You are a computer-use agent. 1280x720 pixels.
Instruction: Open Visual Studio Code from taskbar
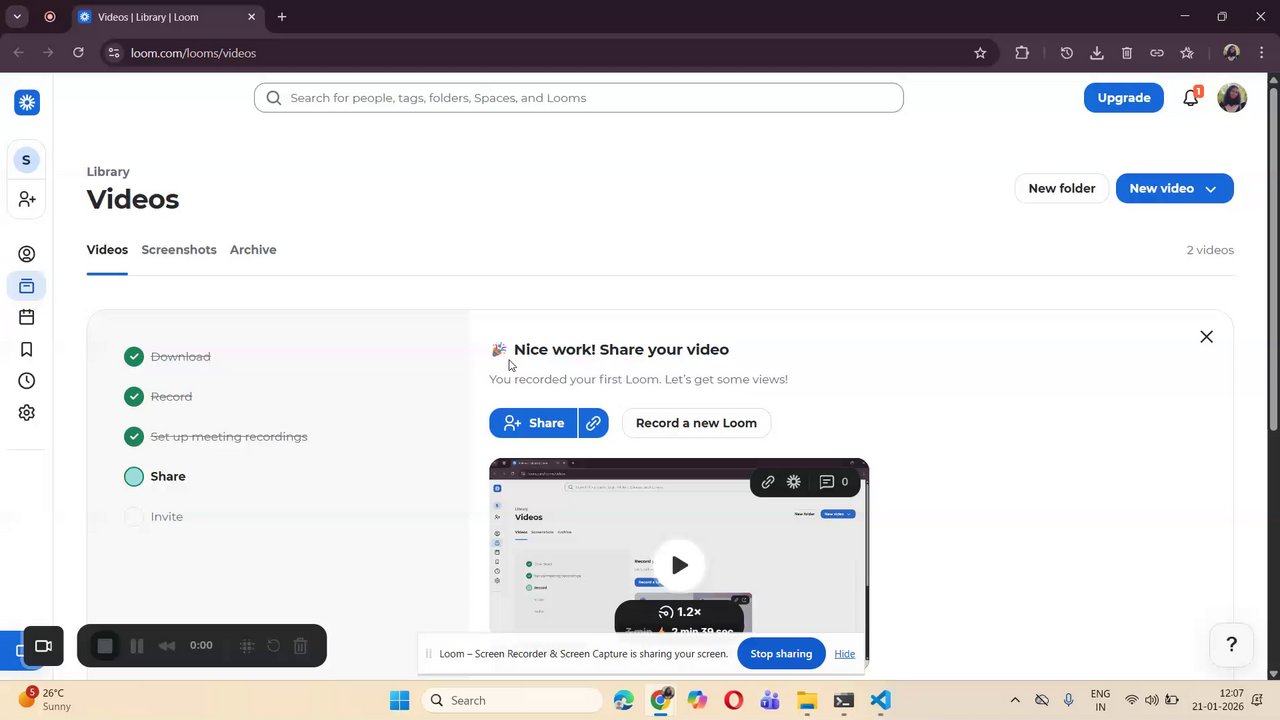click(880, 701)
